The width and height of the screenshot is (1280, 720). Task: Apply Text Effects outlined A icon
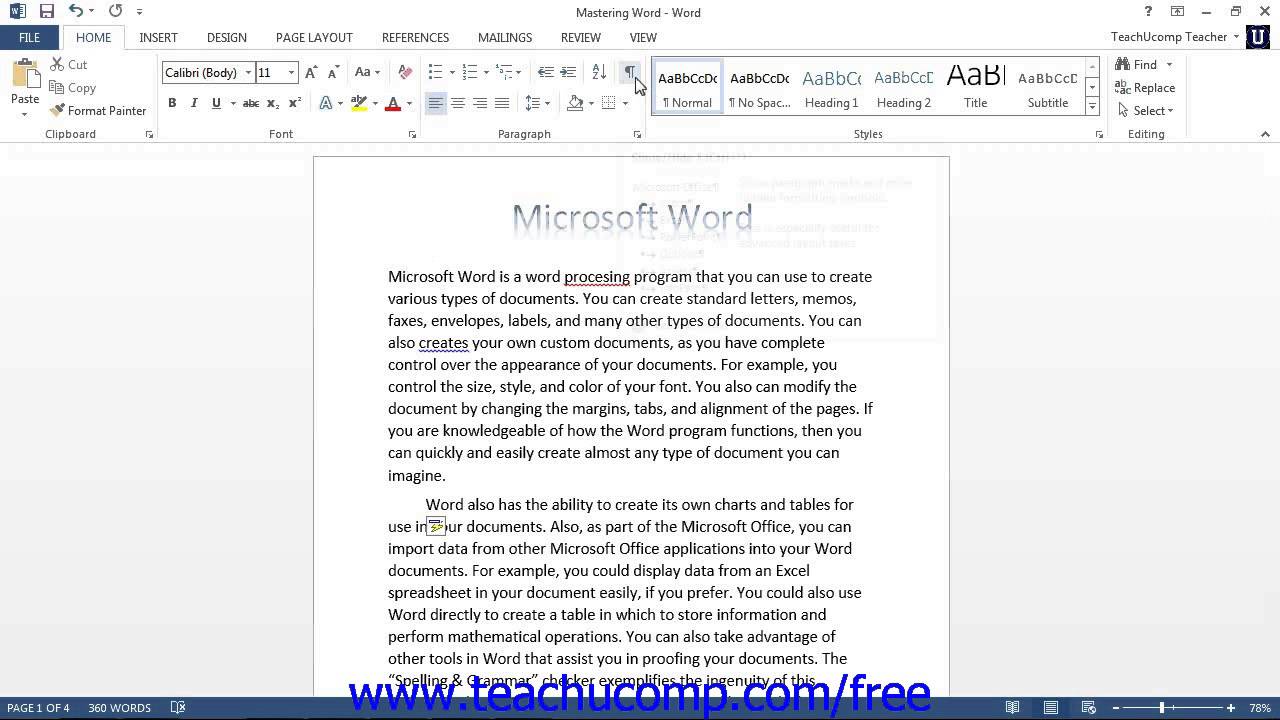point(326,103)
